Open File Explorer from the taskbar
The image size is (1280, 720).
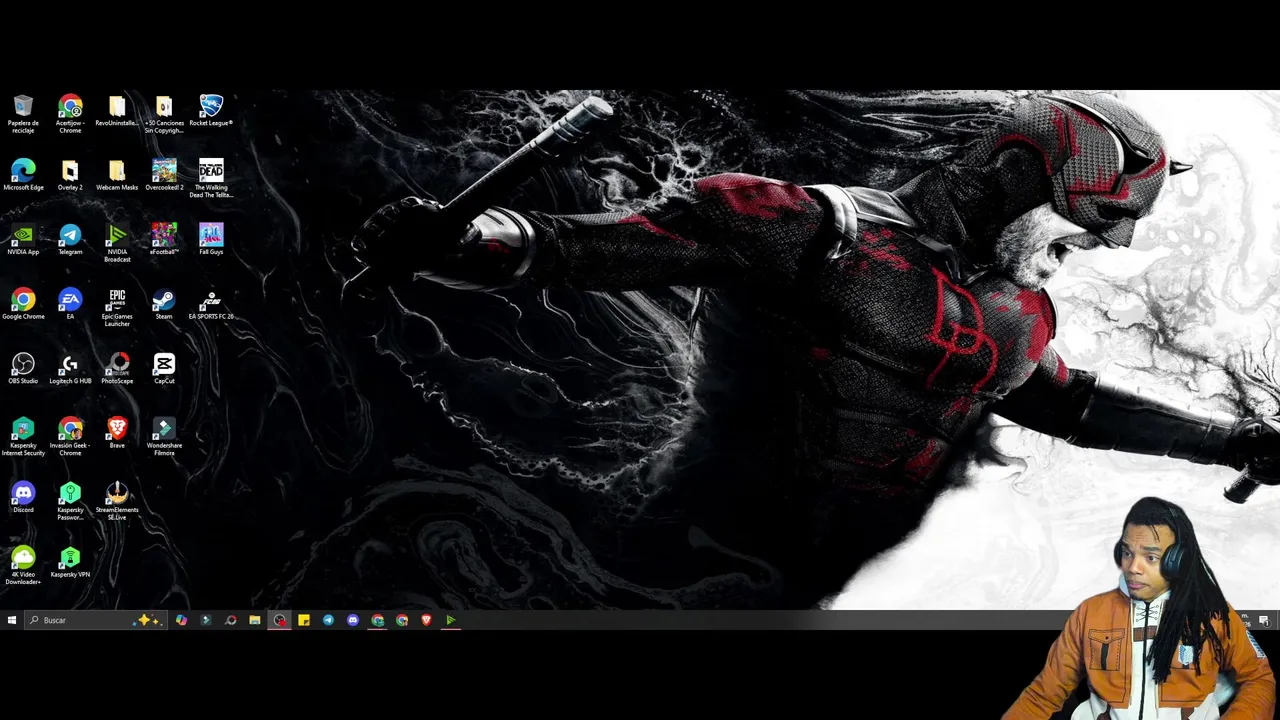pos(255,620)
